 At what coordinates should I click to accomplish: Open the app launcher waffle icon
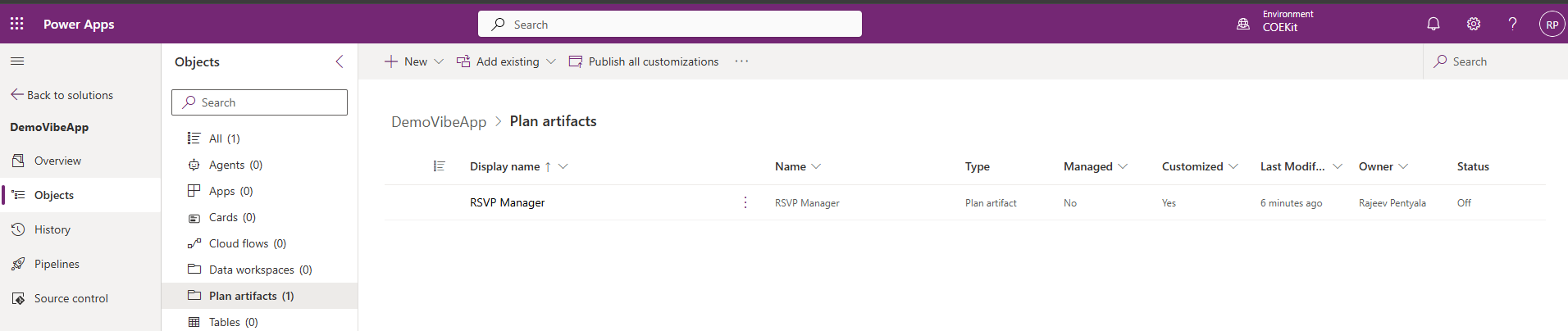point(16,25)
